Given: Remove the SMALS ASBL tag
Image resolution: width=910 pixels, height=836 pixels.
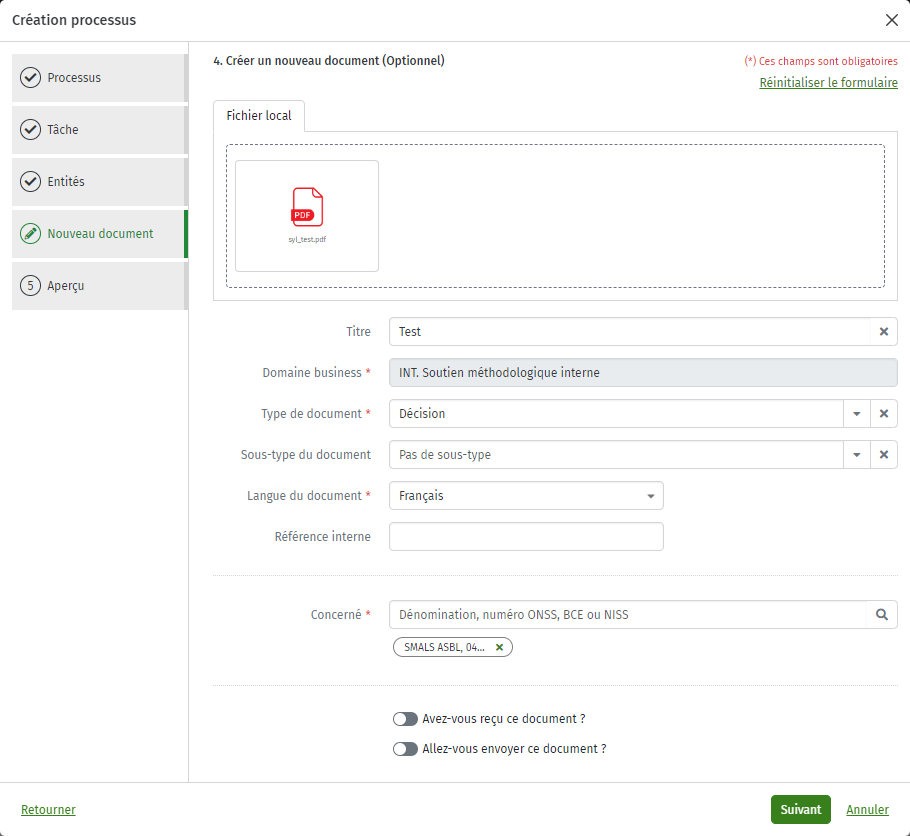Looking at the screenshot, I should (x=499, y=647).
